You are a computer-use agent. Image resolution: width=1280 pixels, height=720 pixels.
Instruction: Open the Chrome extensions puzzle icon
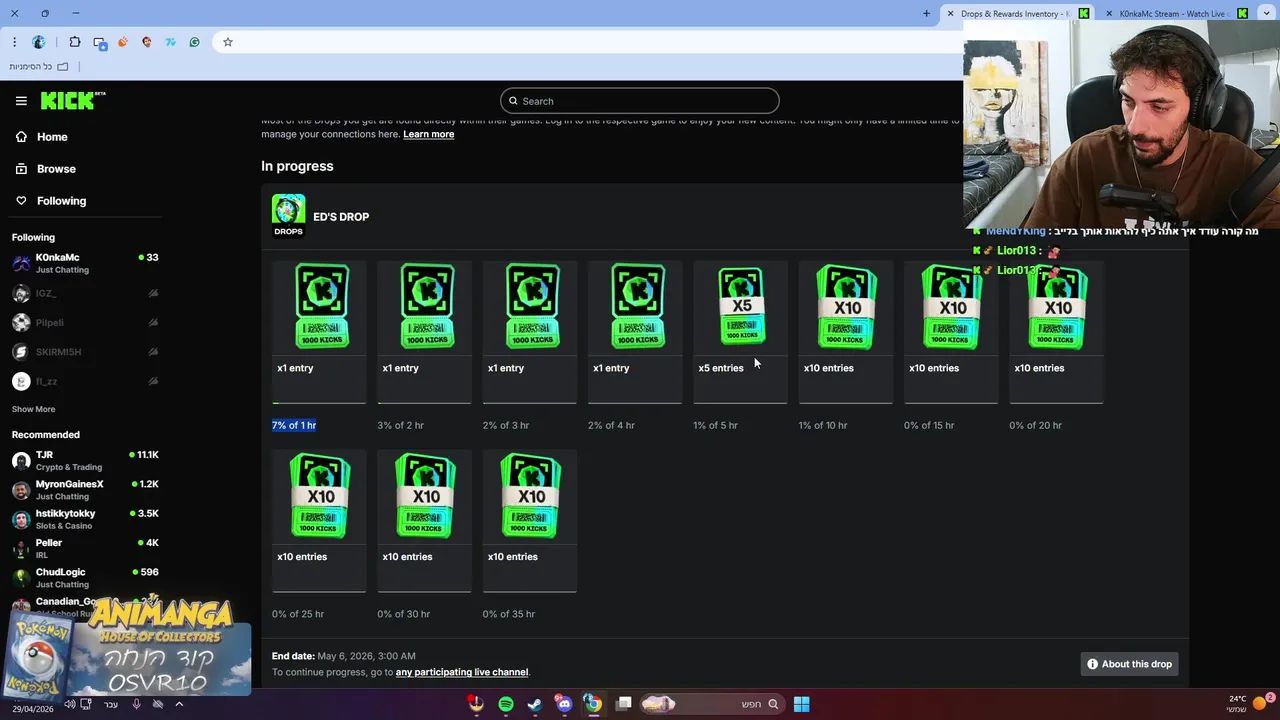(x=75, y=42)
